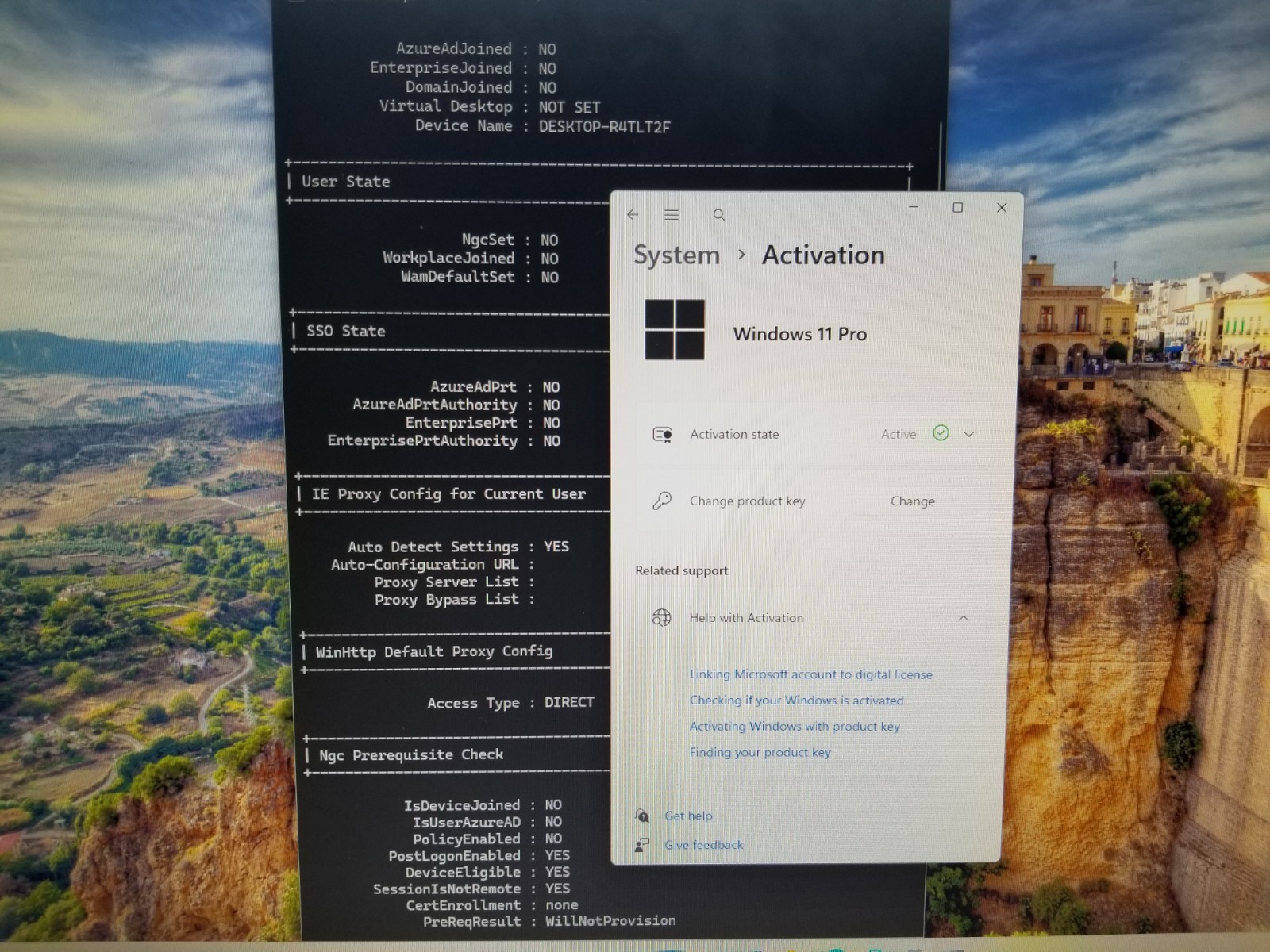
Task: Click the AzureAdJoined line in terminal
Action: 475,49
